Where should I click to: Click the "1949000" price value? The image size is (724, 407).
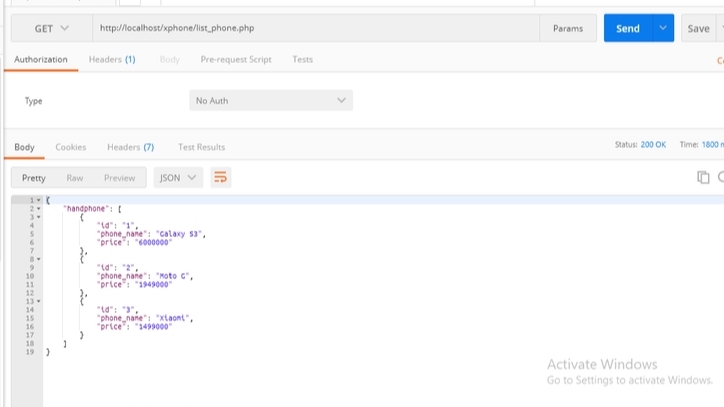153,285
